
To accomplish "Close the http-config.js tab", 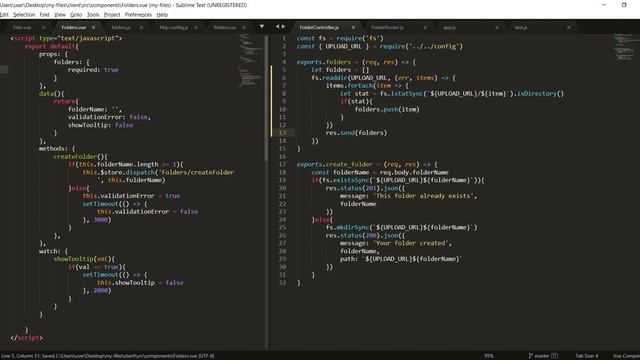I will [x=196, y=27].
